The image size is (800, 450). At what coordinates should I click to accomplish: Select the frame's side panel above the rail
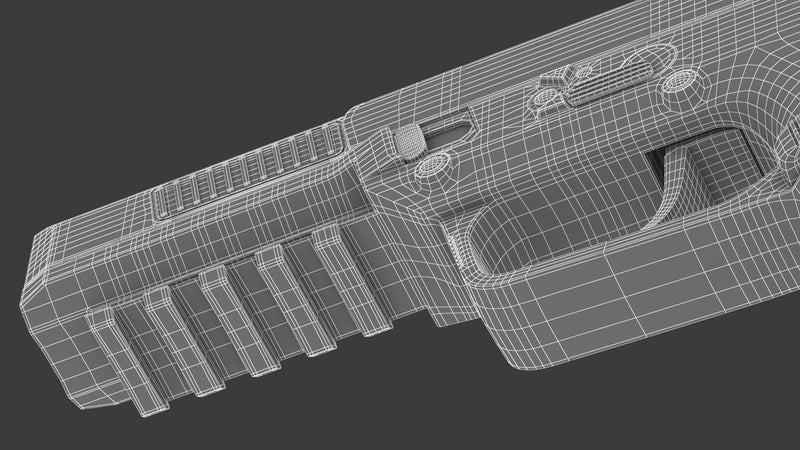(x=200, y=235)
